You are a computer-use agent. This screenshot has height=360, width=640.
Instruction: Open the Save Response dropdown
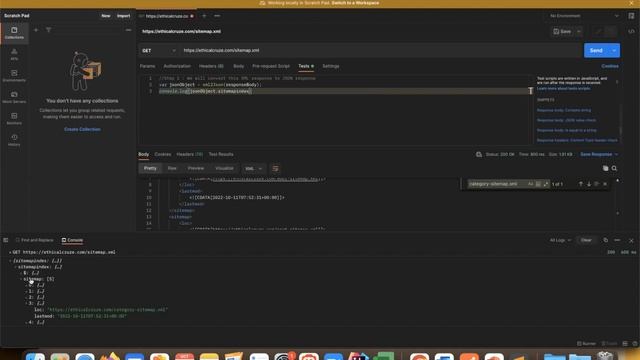click(x=599, y=154)
